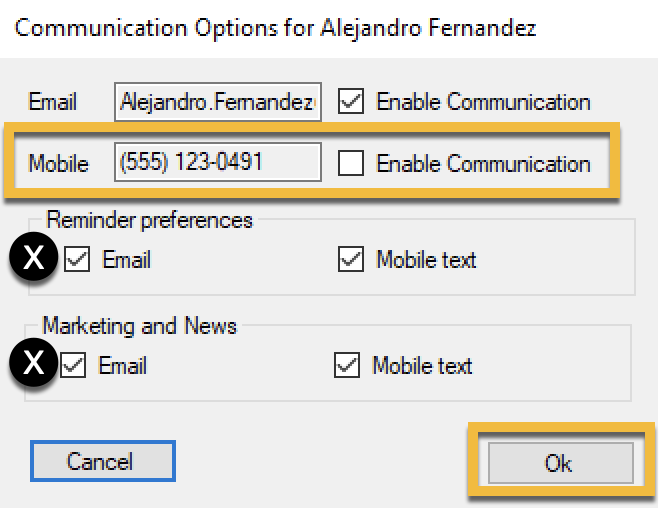The height and width of the screenshot is (508, 662).
Task: Click the Email field label text
Action: 52,102
